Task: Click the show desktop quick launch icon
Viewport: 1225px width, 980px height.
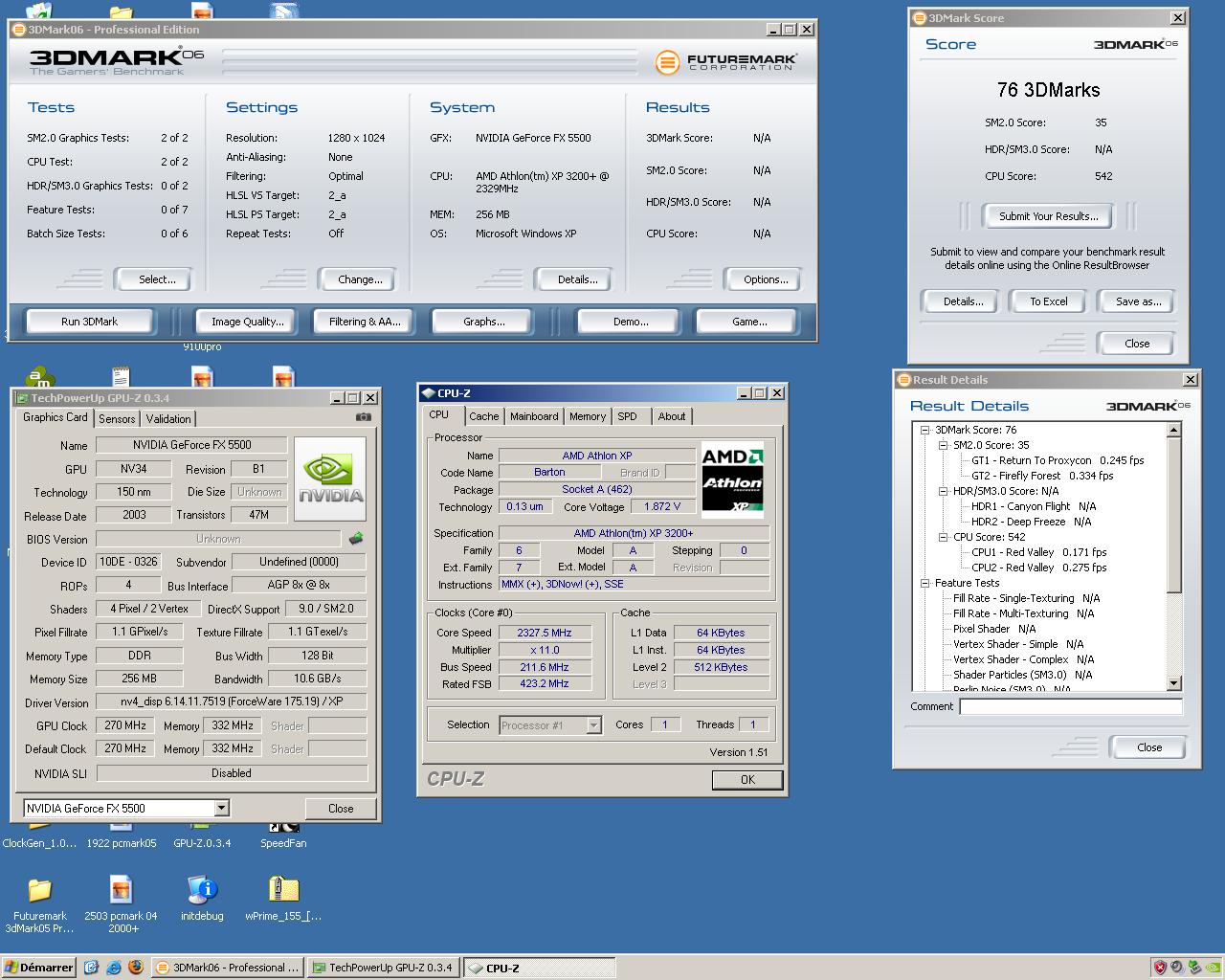Action: pos(91,968)
